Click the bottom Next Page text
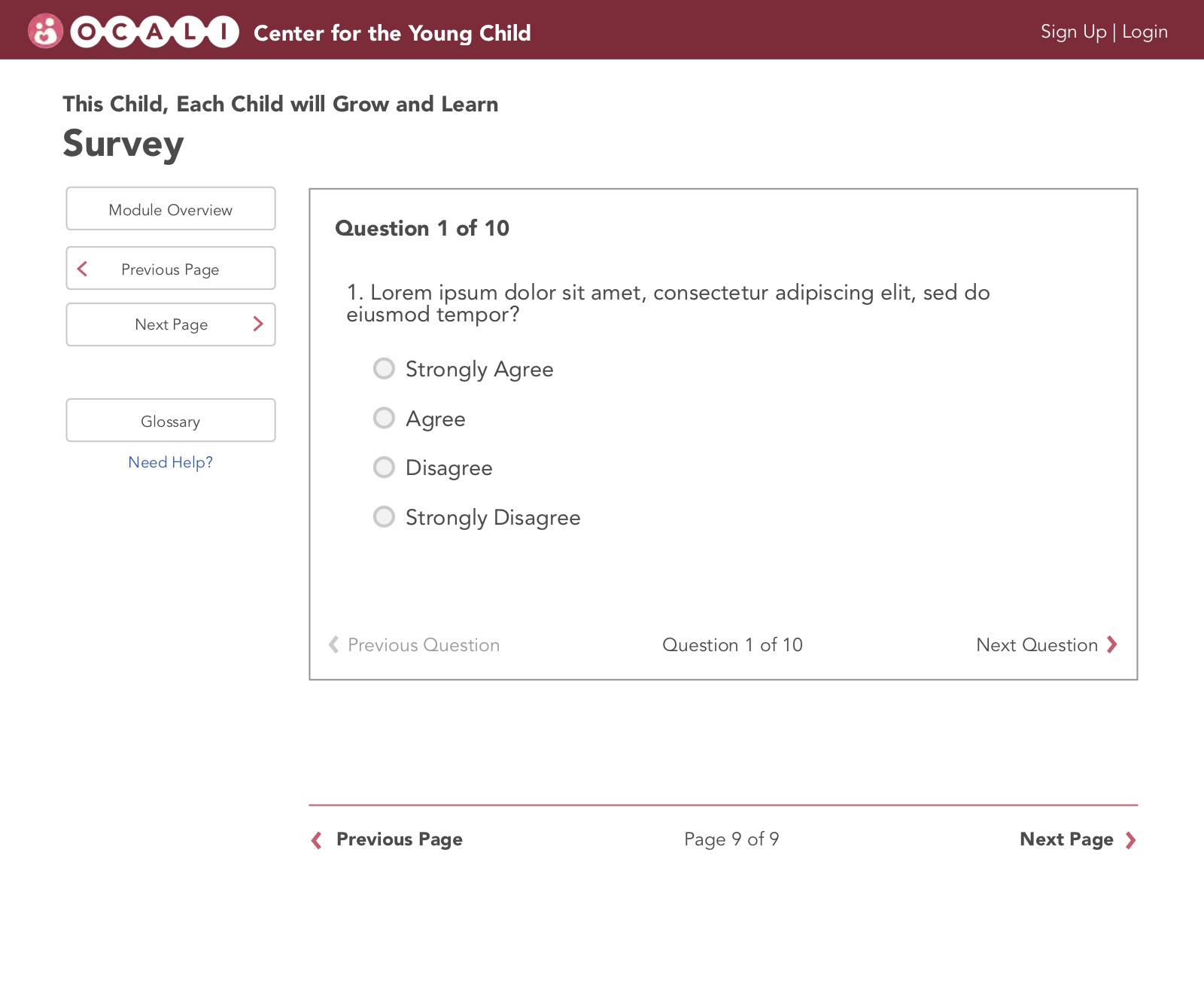The image size is (1204, 1002). (x=1066, y=839)
